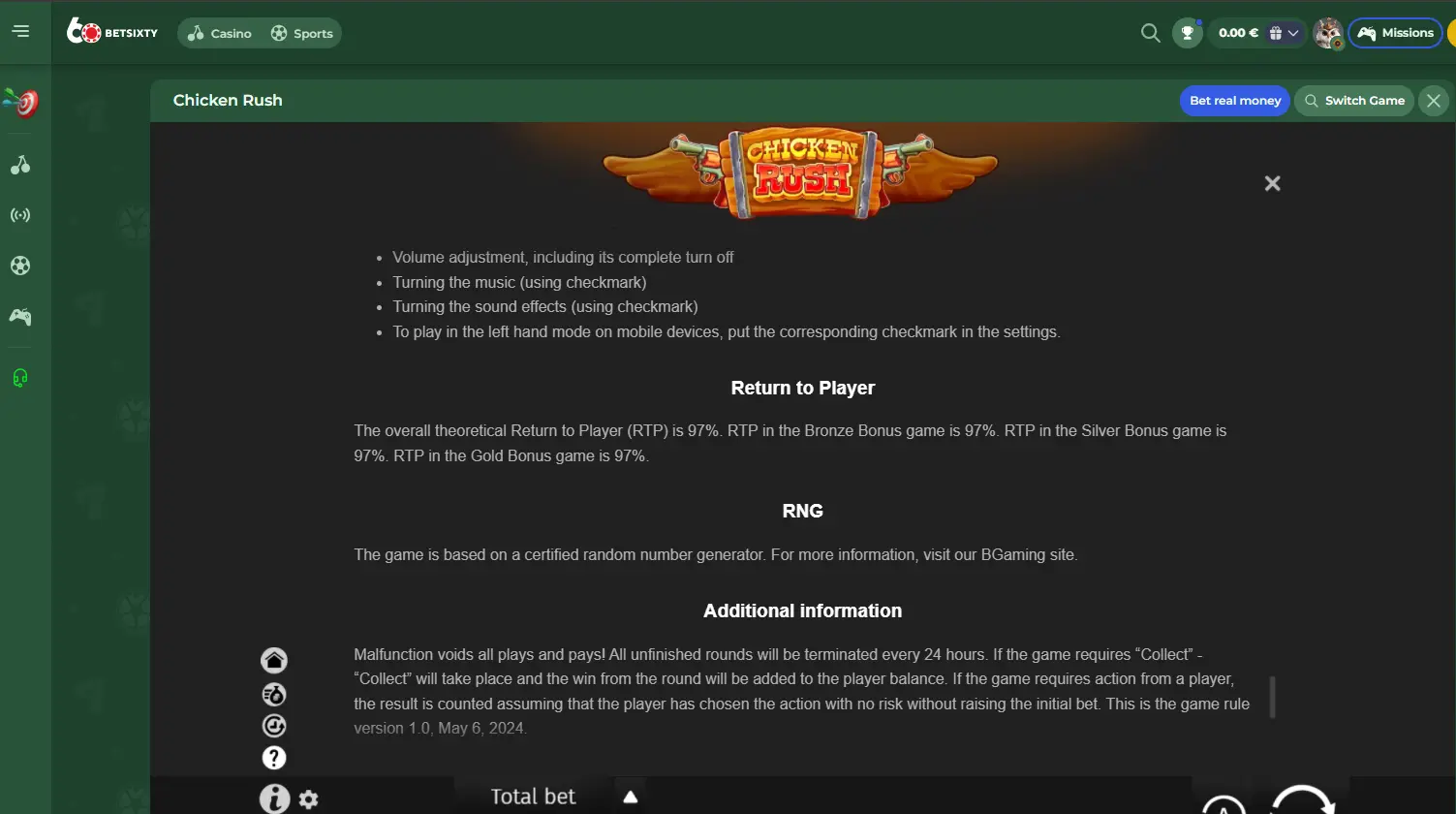Open the hamburger navigation menu
This screenshot has height=814, width=1456.
(x=20, y=32)
